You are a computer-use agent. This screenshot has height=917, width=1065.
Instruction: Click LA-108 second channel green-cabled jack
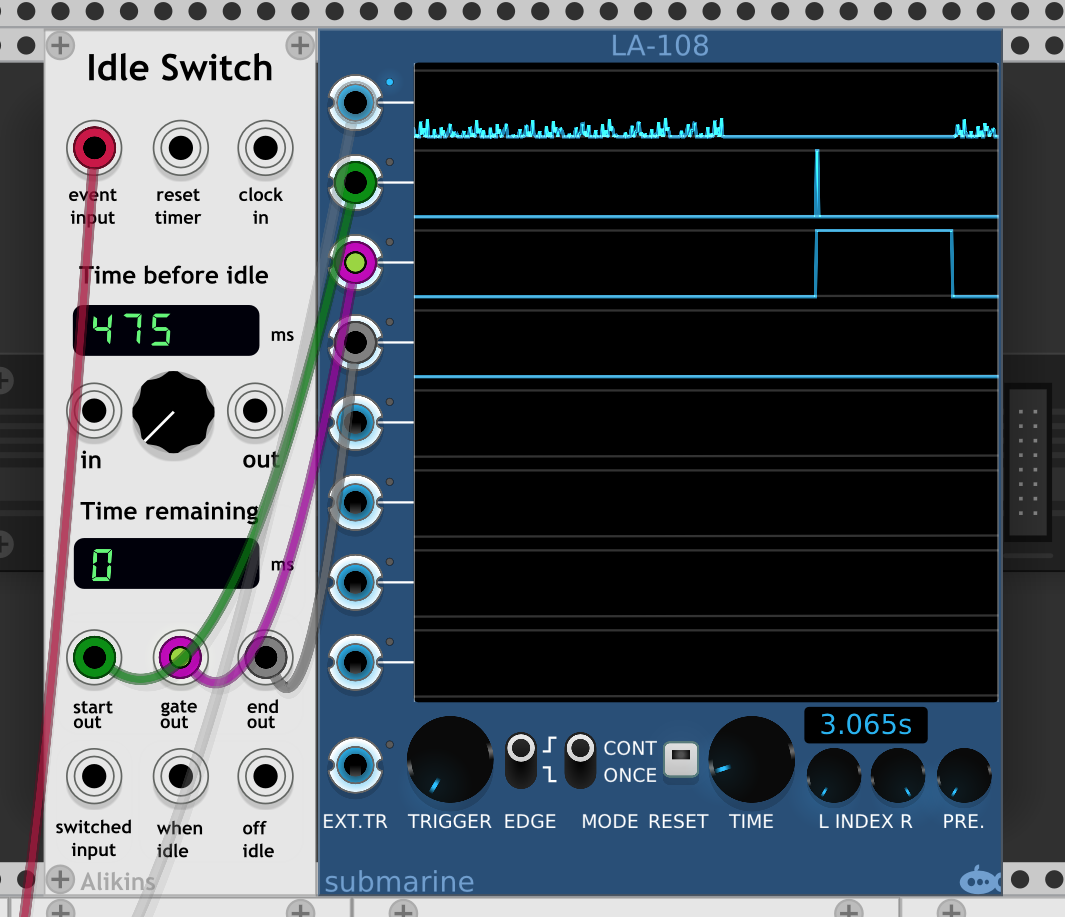pos(355,182)
